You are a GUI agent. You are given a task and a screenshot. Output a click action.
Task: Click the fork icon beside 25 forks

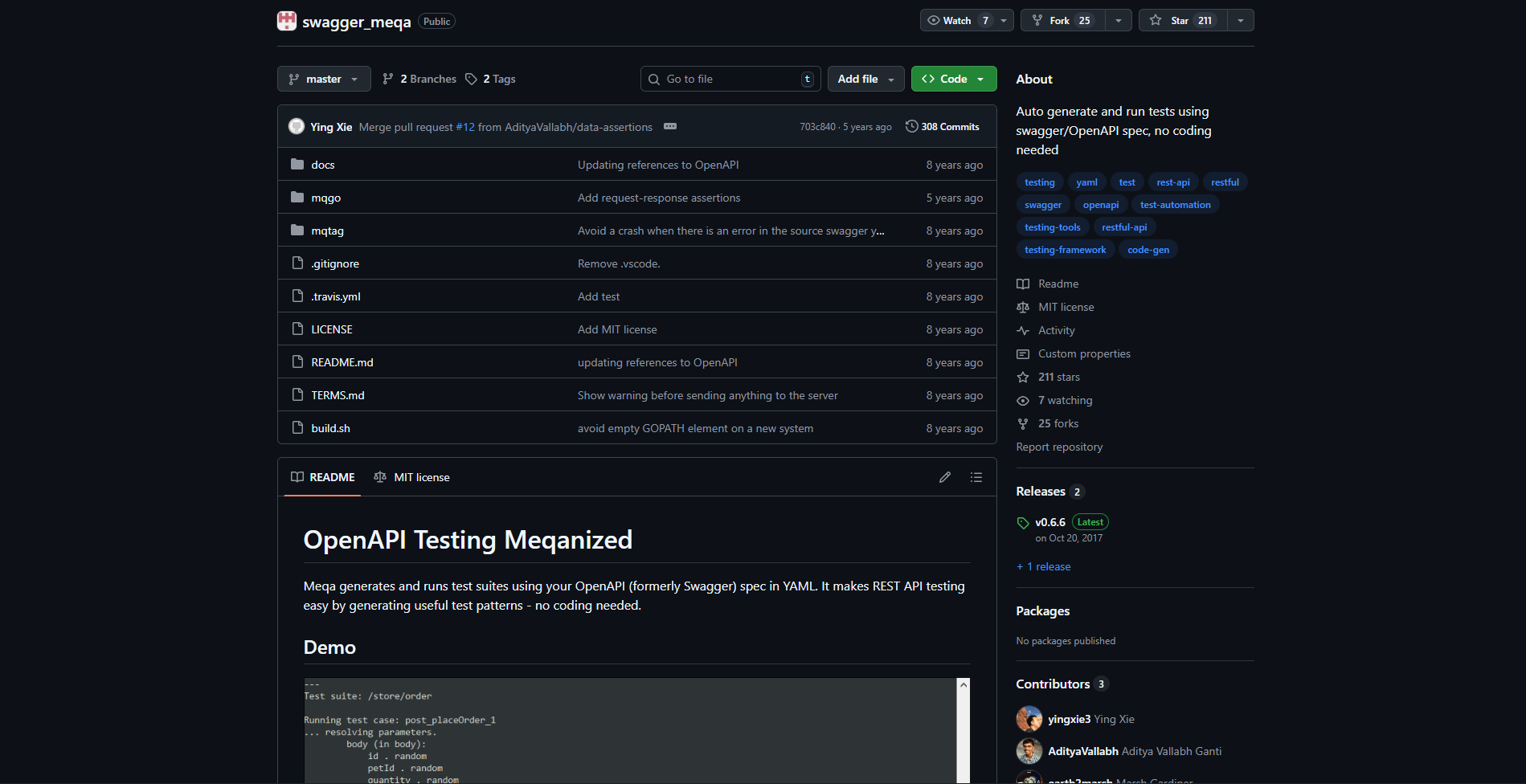1023,423
